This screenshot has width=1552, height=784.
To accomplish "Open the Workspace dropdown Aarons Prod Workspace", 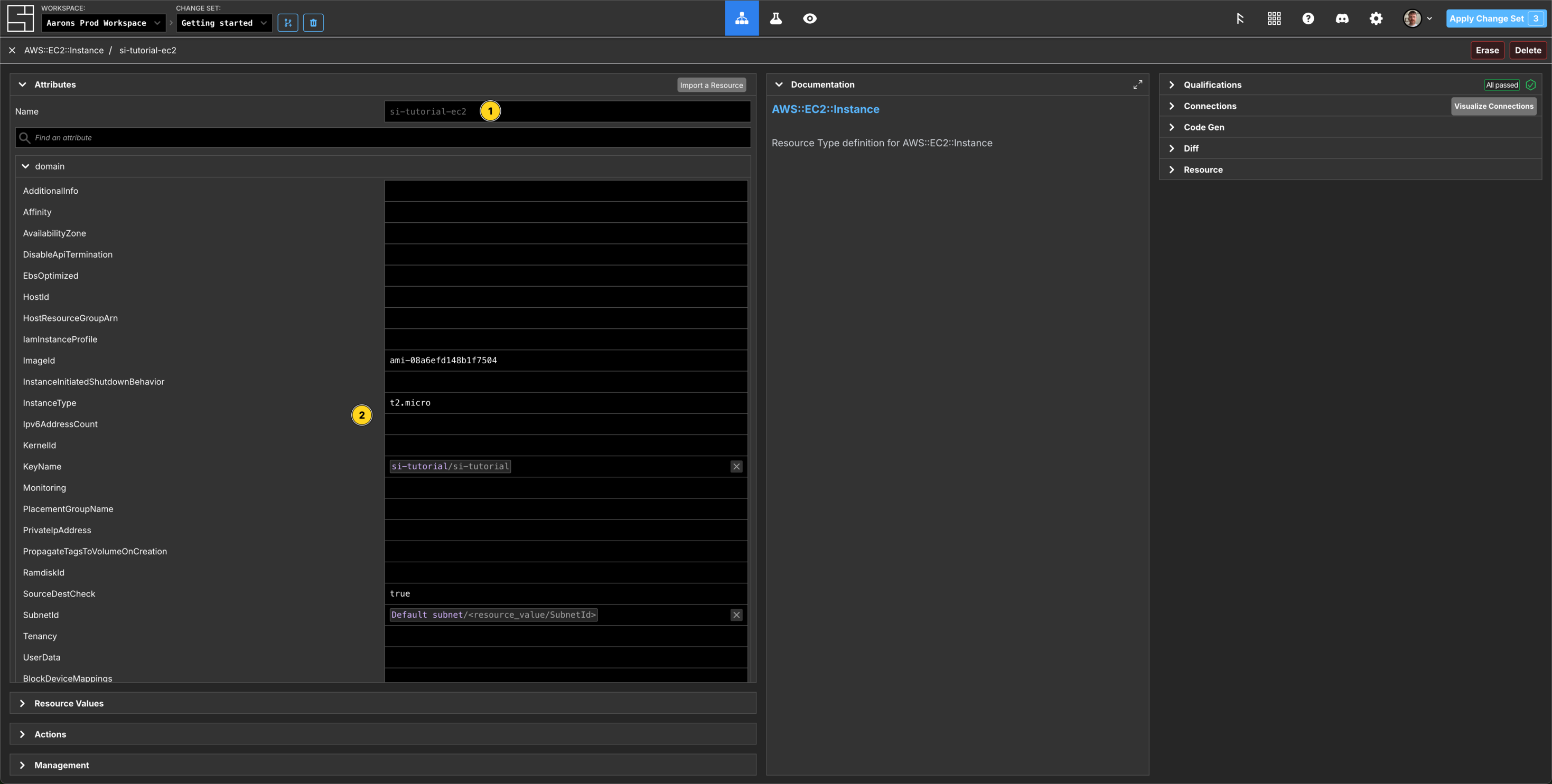I will (104, 23).
